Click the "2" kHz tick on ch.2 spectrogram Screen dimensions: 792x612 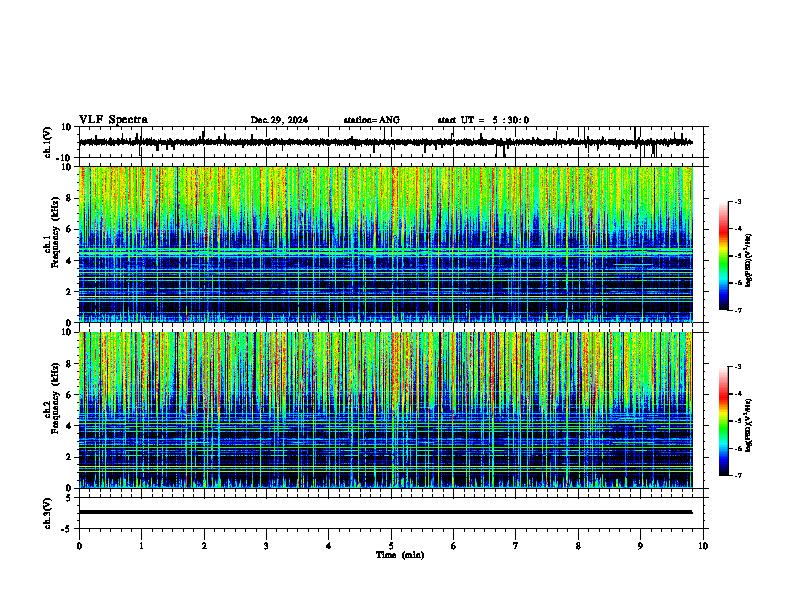[x=70, y=457]
